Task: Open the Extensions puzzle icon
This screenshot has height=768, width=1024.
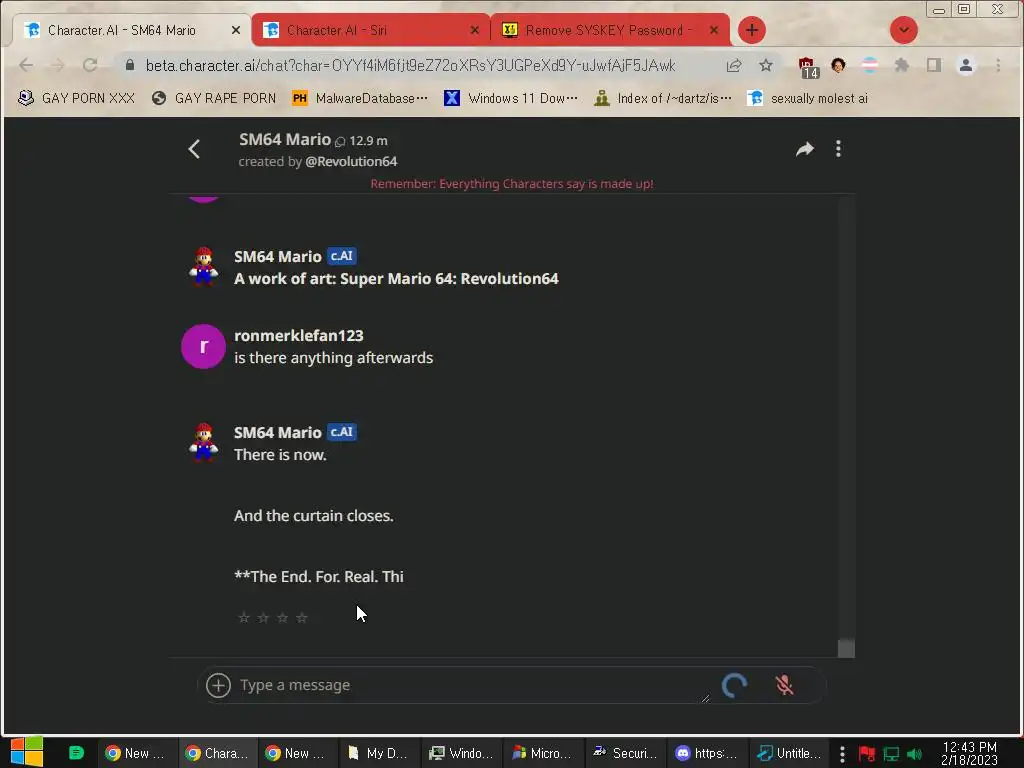Action: tap(902, 65)
